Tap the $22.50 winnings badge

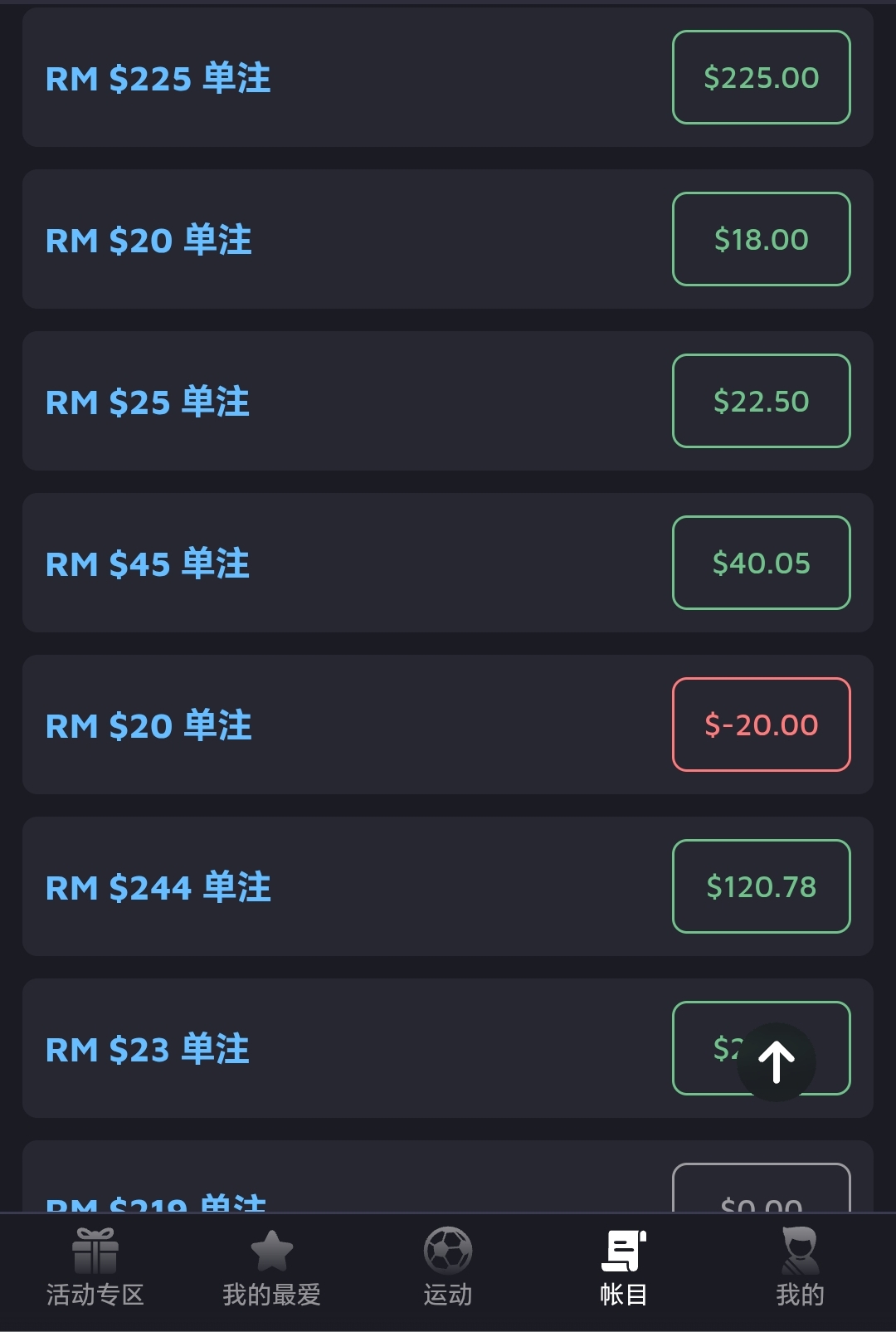pyautogui.click(x=761, y=401)
